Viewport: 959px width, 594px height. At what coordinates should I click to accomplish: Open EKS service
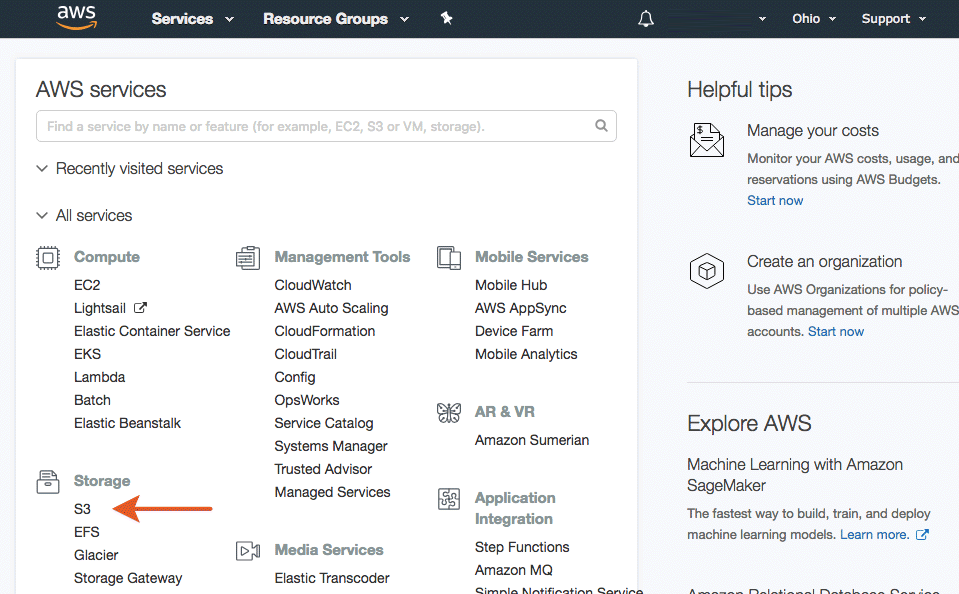tap(87, 354)
